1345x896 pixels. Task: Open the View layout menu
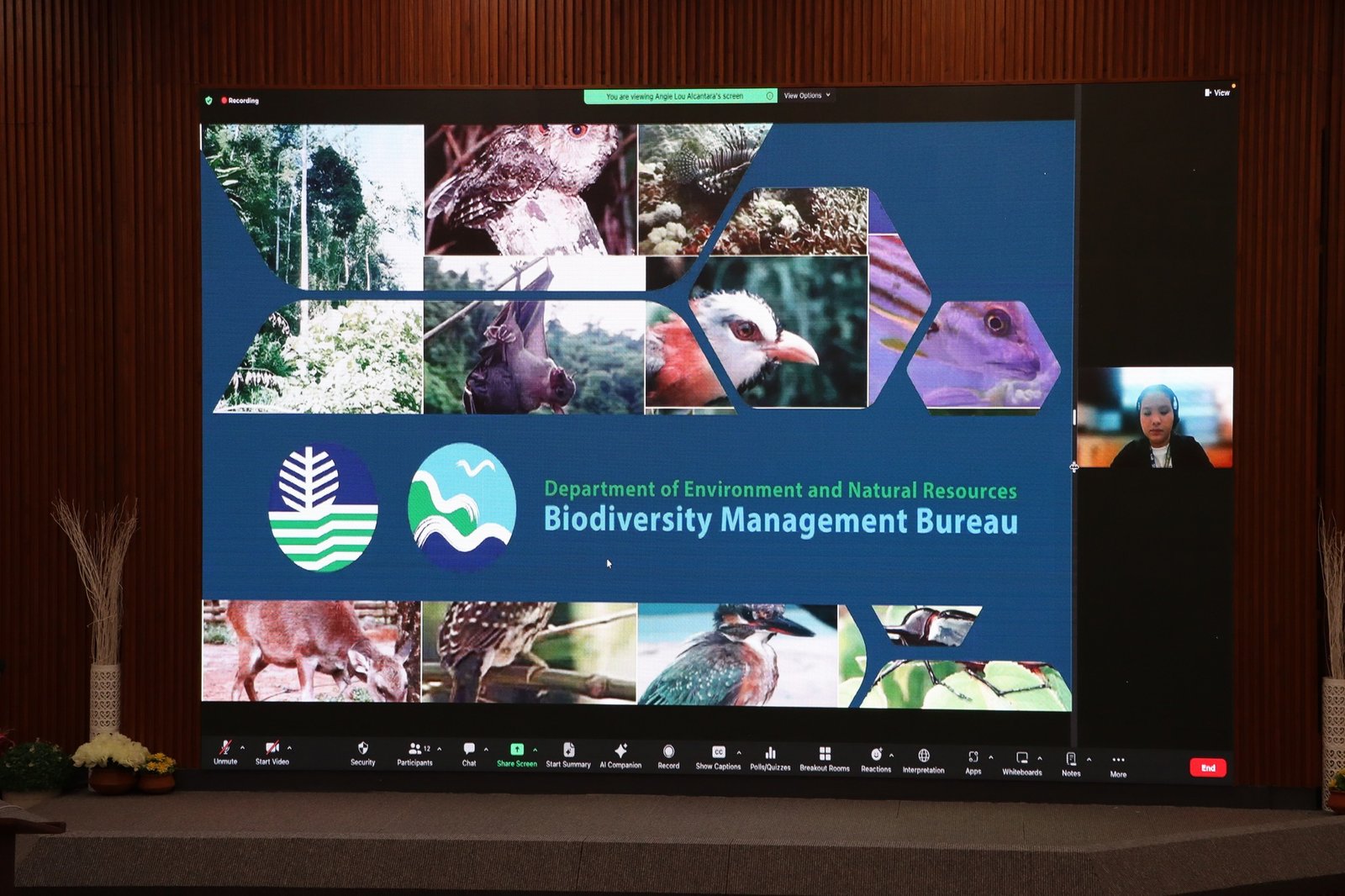tap(1217, 92)
